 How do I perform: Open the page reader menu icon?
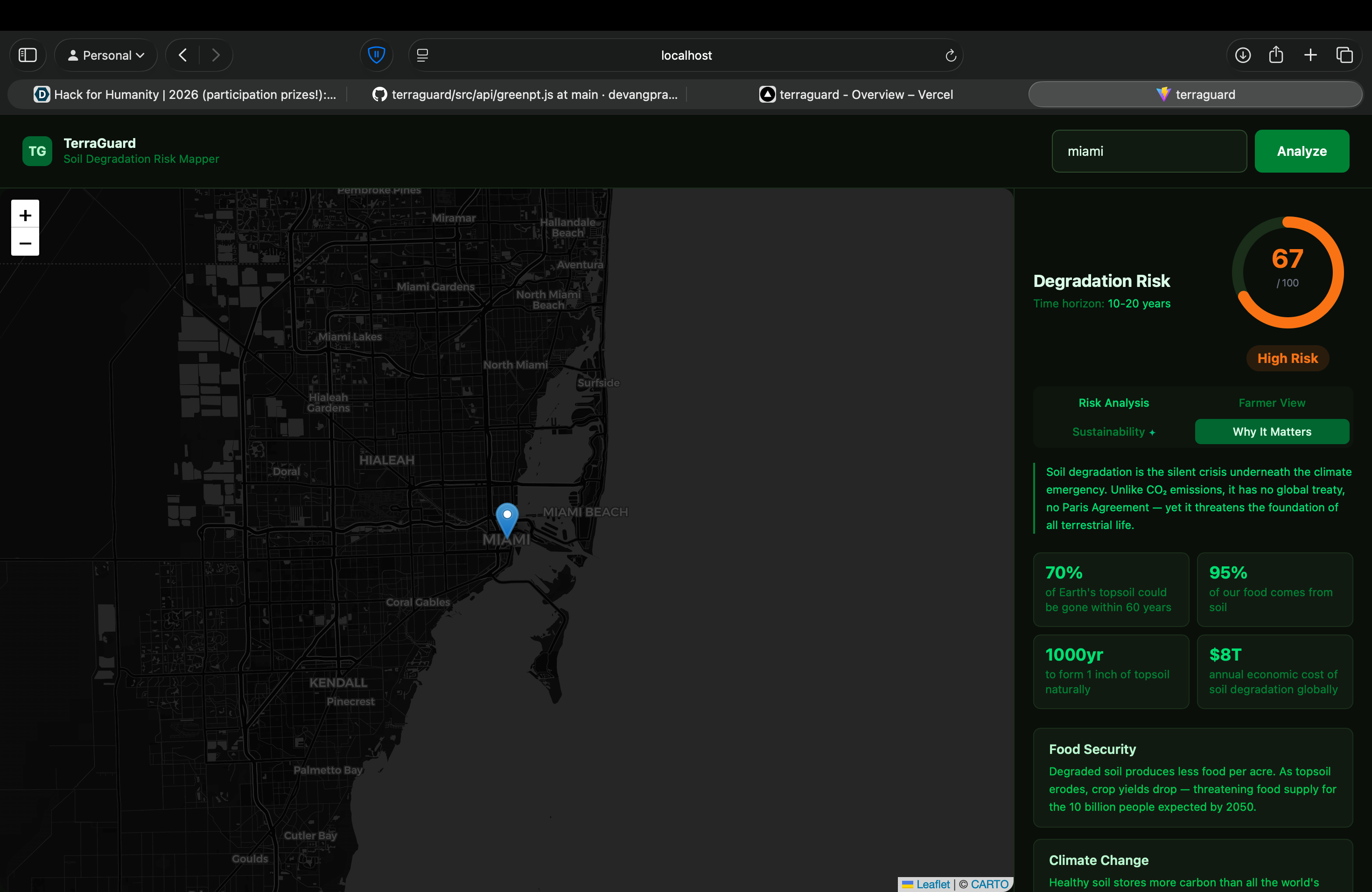pyautogui.click(x=422, y=56)
